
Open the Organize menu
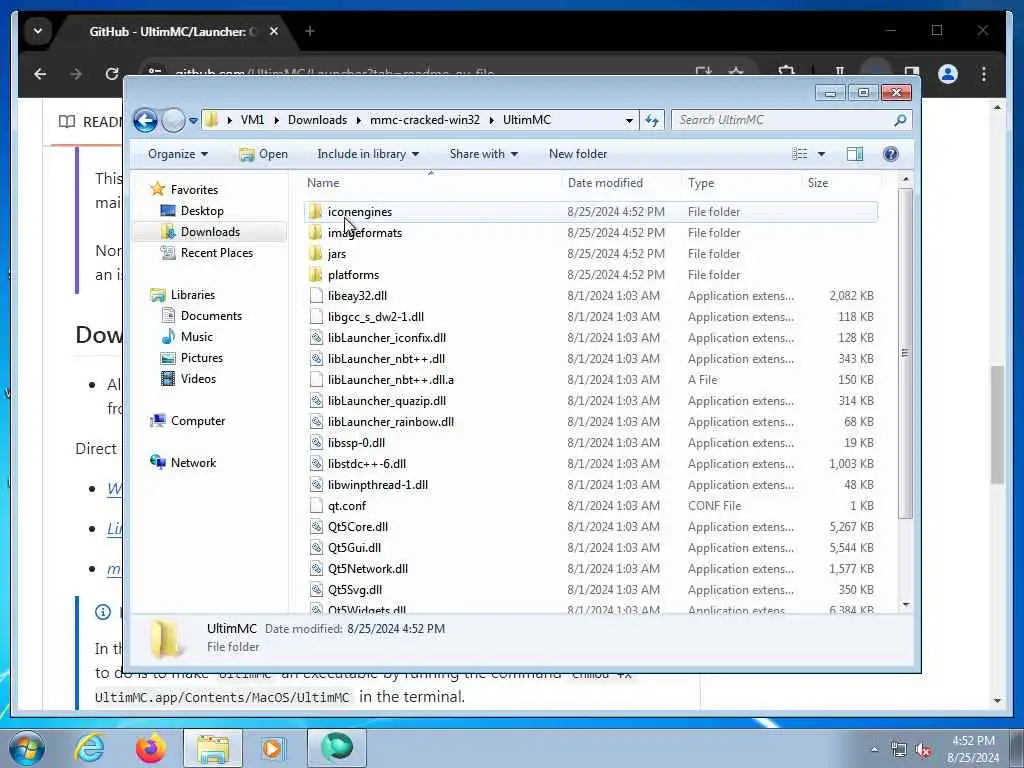(x=178, y=154)
